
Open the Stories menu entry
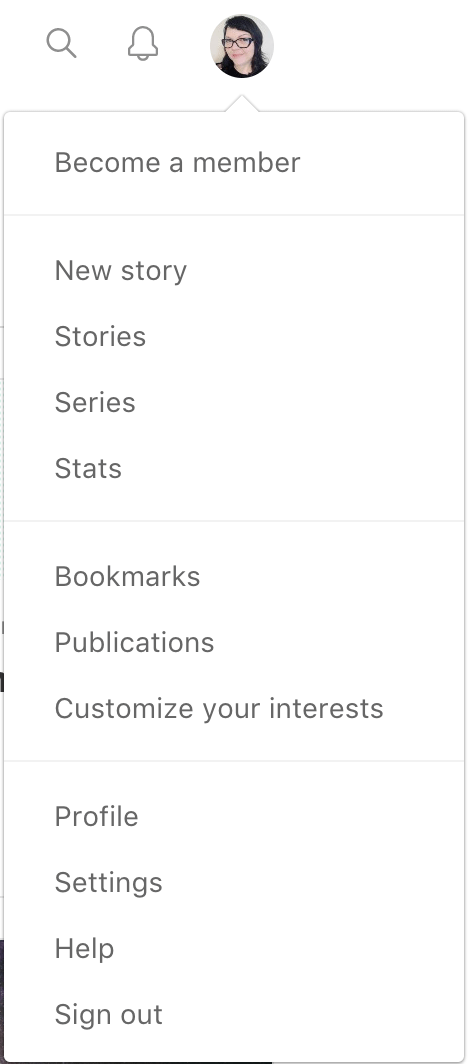pyautogui.click(x=100, y=337)
